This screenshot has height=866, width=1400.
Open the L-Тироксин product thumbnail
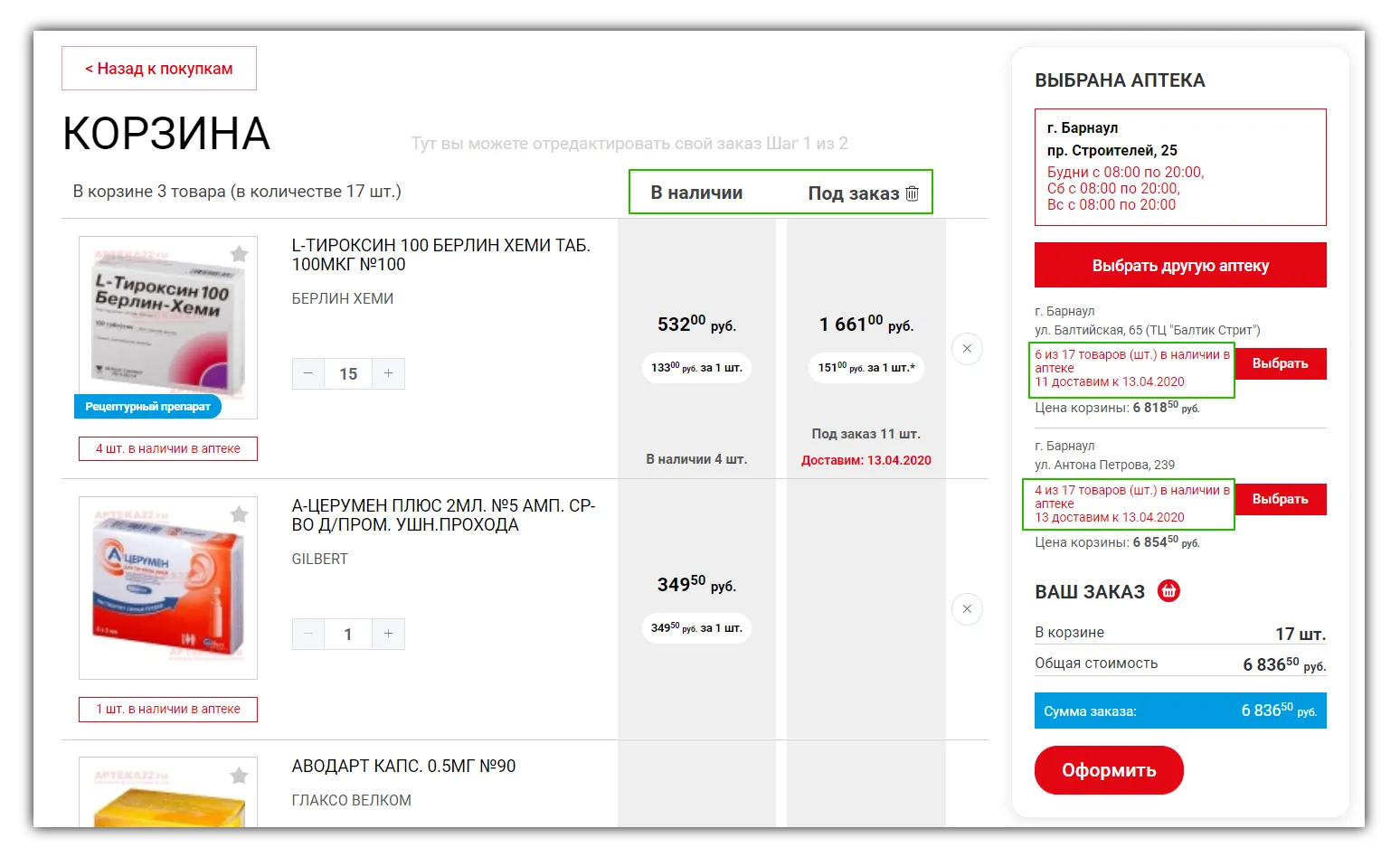coord(168,327)
